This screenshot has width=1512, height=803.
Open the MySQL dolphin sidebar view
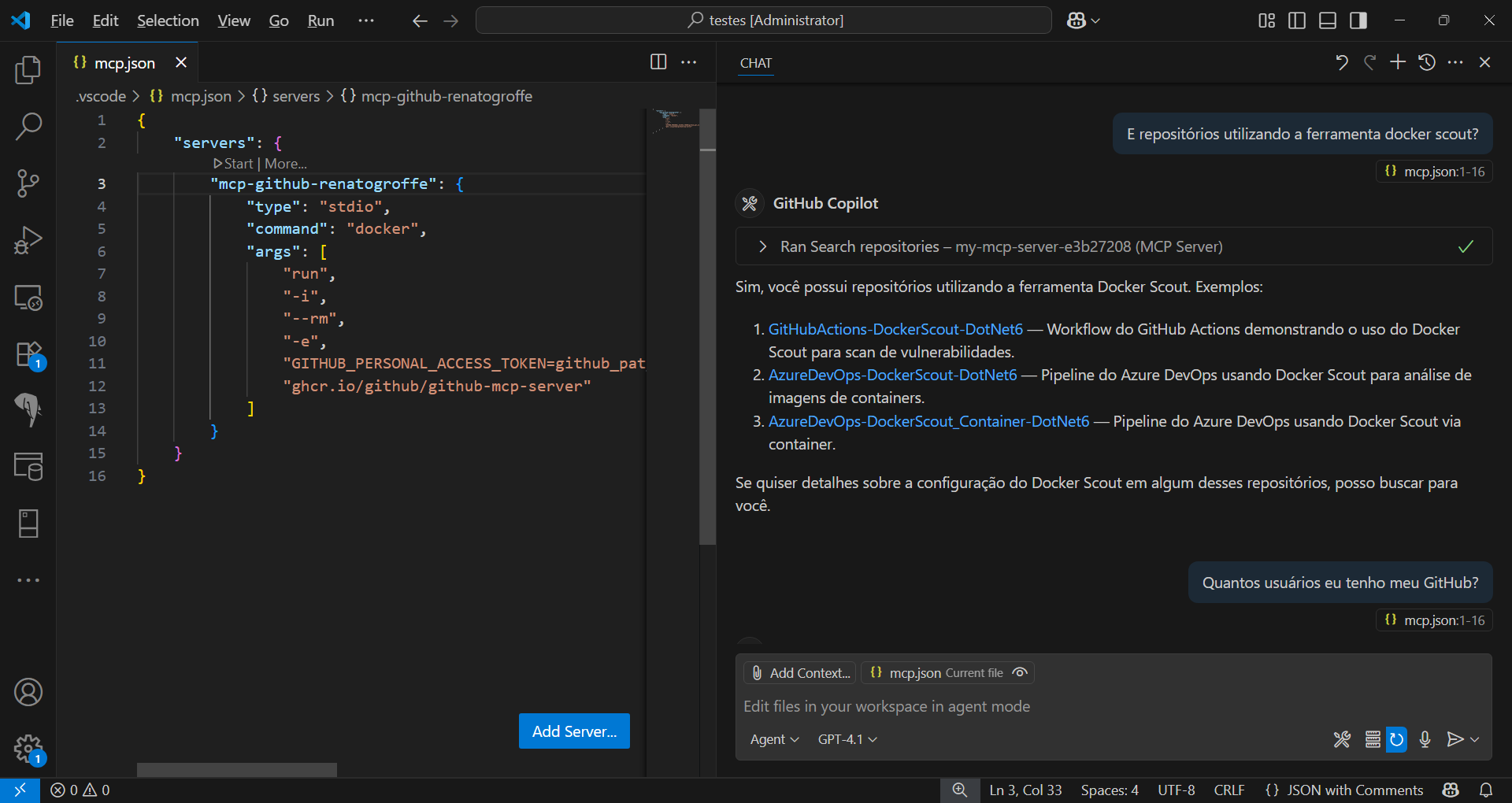28,410
